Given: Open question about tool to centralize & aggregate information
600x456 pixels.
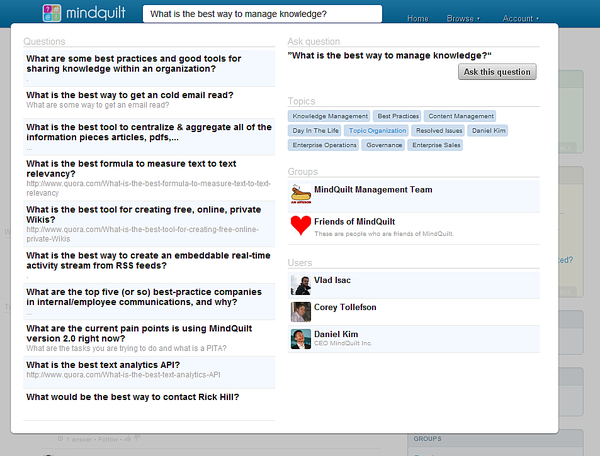Looking at the screenshot, I should (x=149, y=132).
